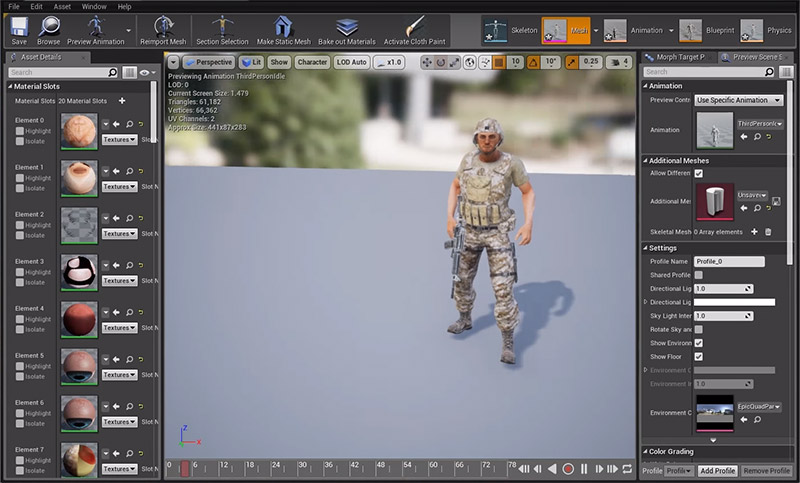800x483 pixels.
Task: Open the Section Selection tool
Action: pos(222,27)
